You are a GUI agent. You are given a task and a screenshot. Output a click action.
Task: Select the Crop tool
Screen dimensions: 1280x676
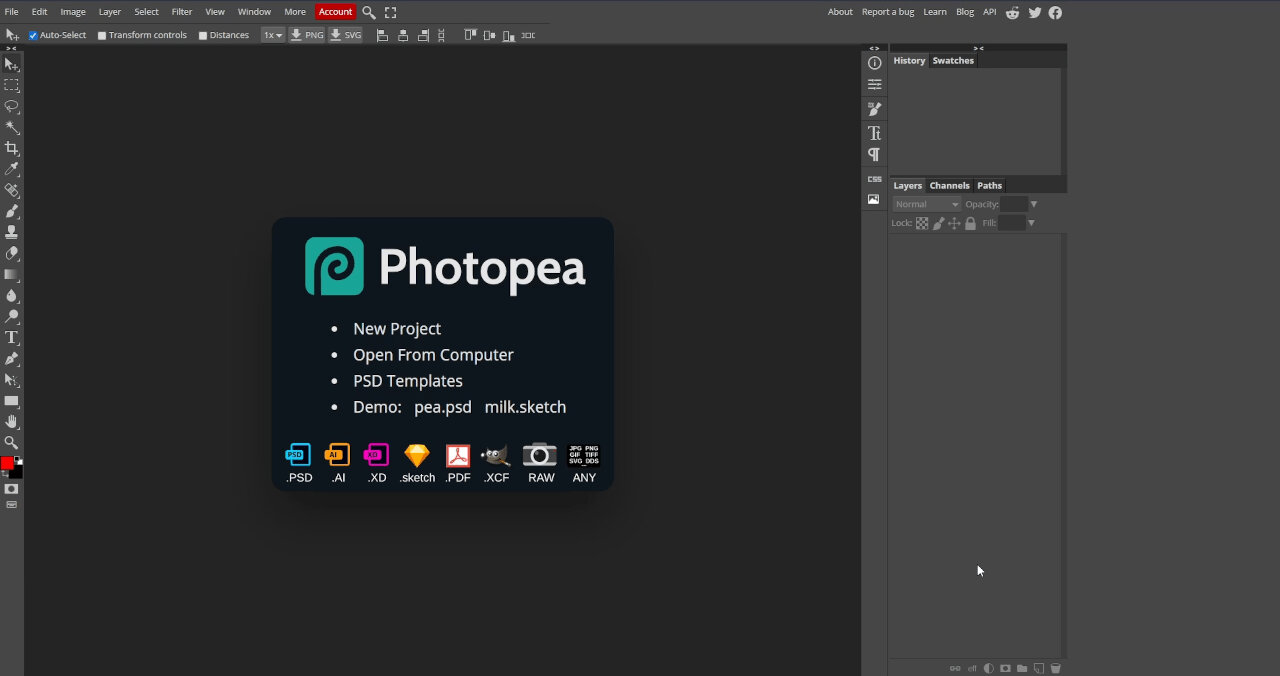(12, 148)
